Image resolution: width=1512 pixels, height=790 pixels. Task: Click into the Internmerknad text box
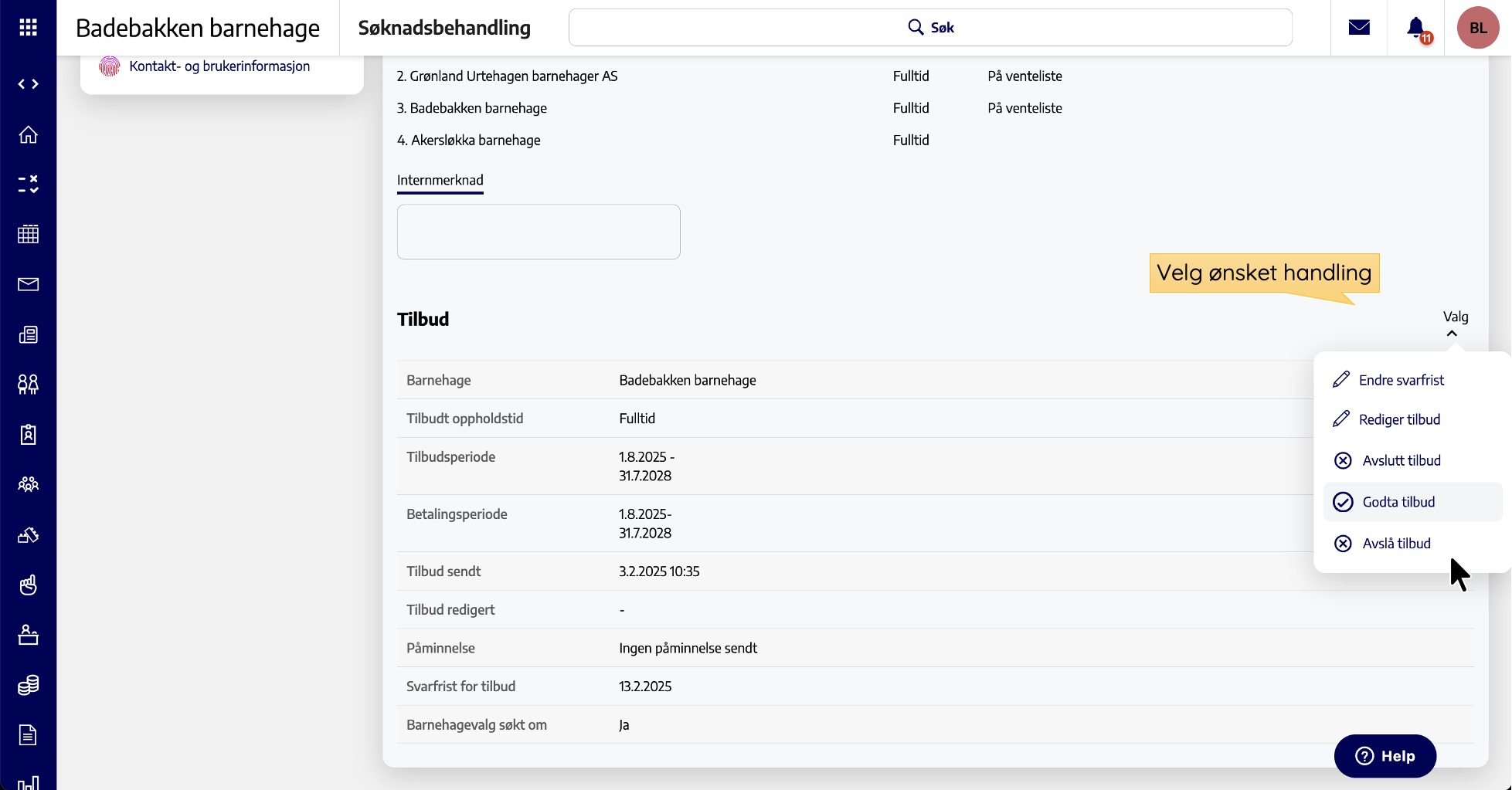(x=539, y=232)
